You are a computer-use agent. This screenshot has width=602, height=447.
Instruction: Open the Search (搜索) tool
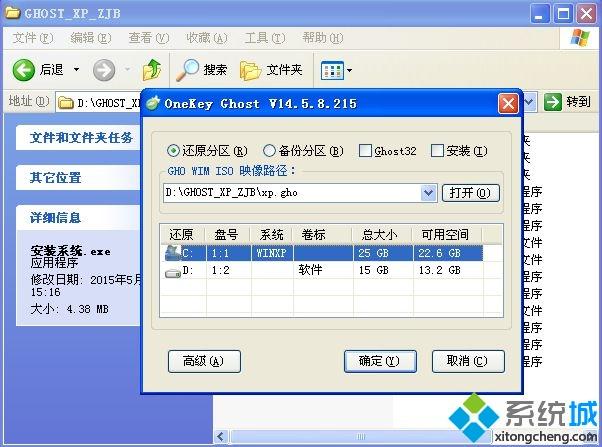click(x=202, y=70)
